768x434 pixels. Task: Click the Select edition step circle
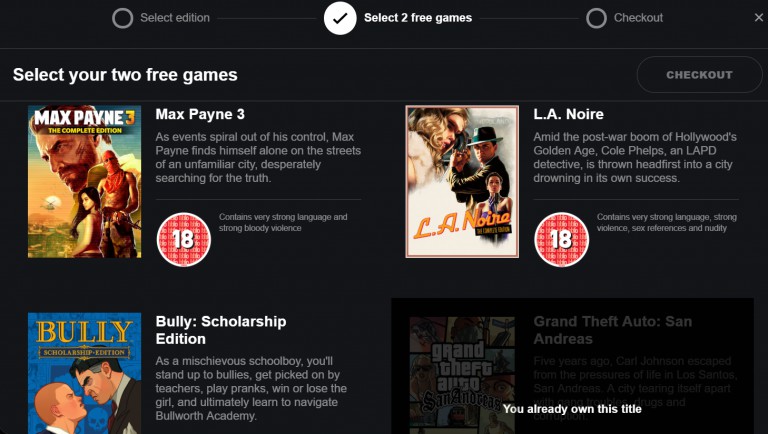pos(122,18)
